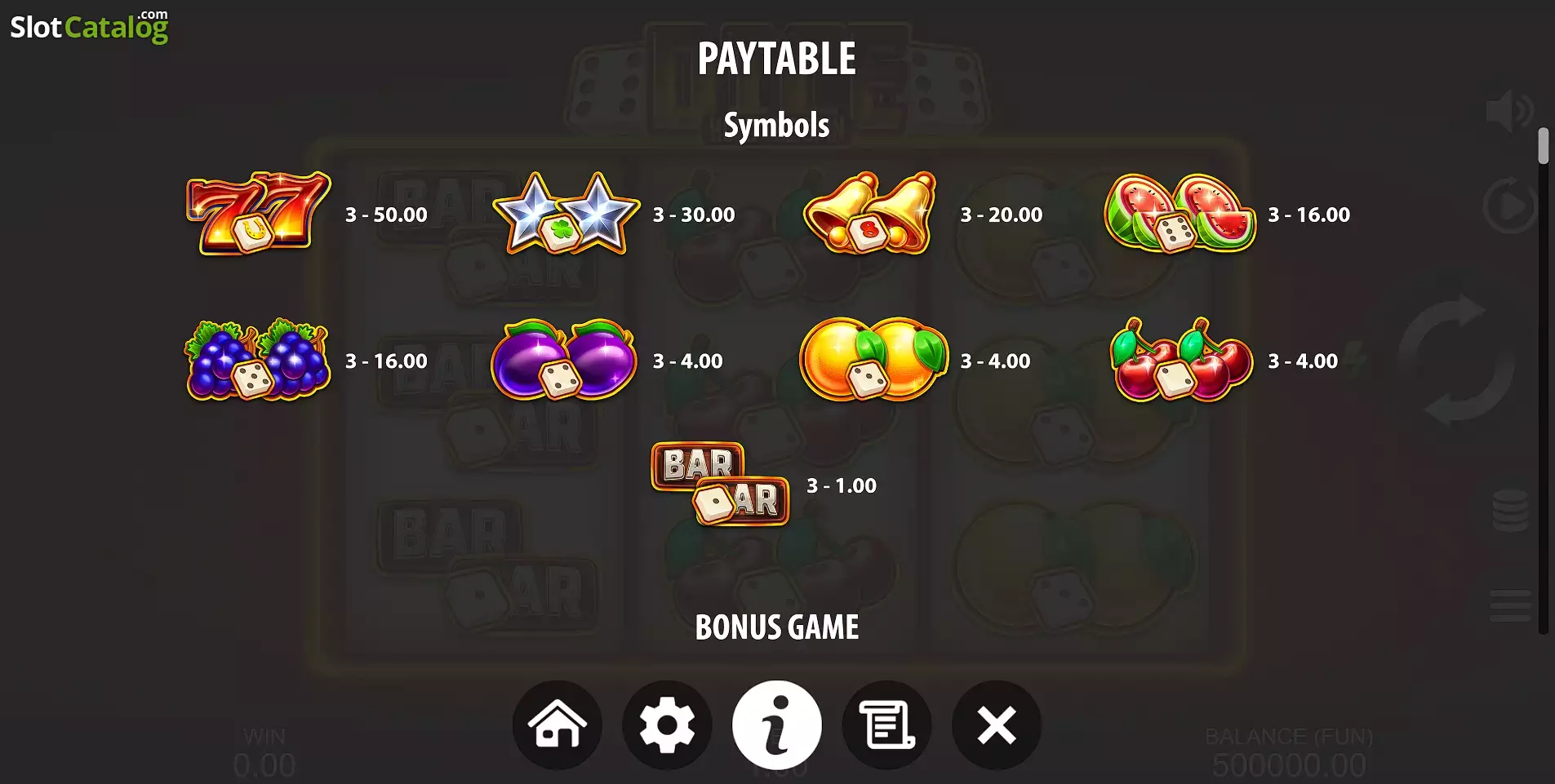
Task: Click the paytable vertical scrollbar thumb
Action: click(x=1543, y=146)
